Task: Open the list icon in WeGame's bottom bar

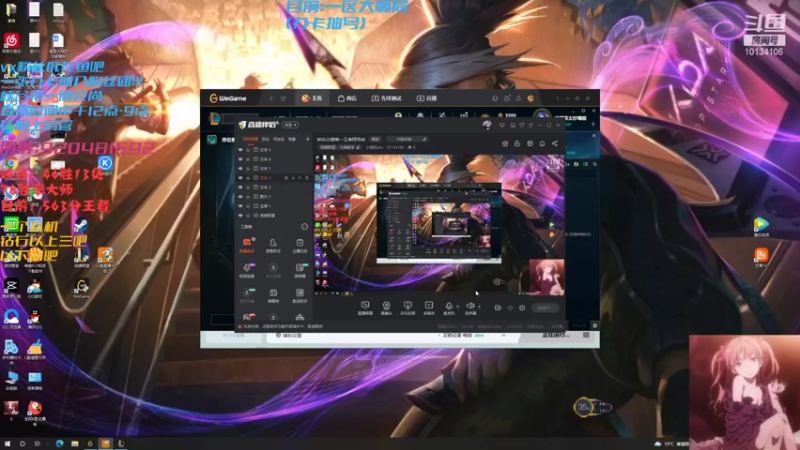Action: click(586, 335)
